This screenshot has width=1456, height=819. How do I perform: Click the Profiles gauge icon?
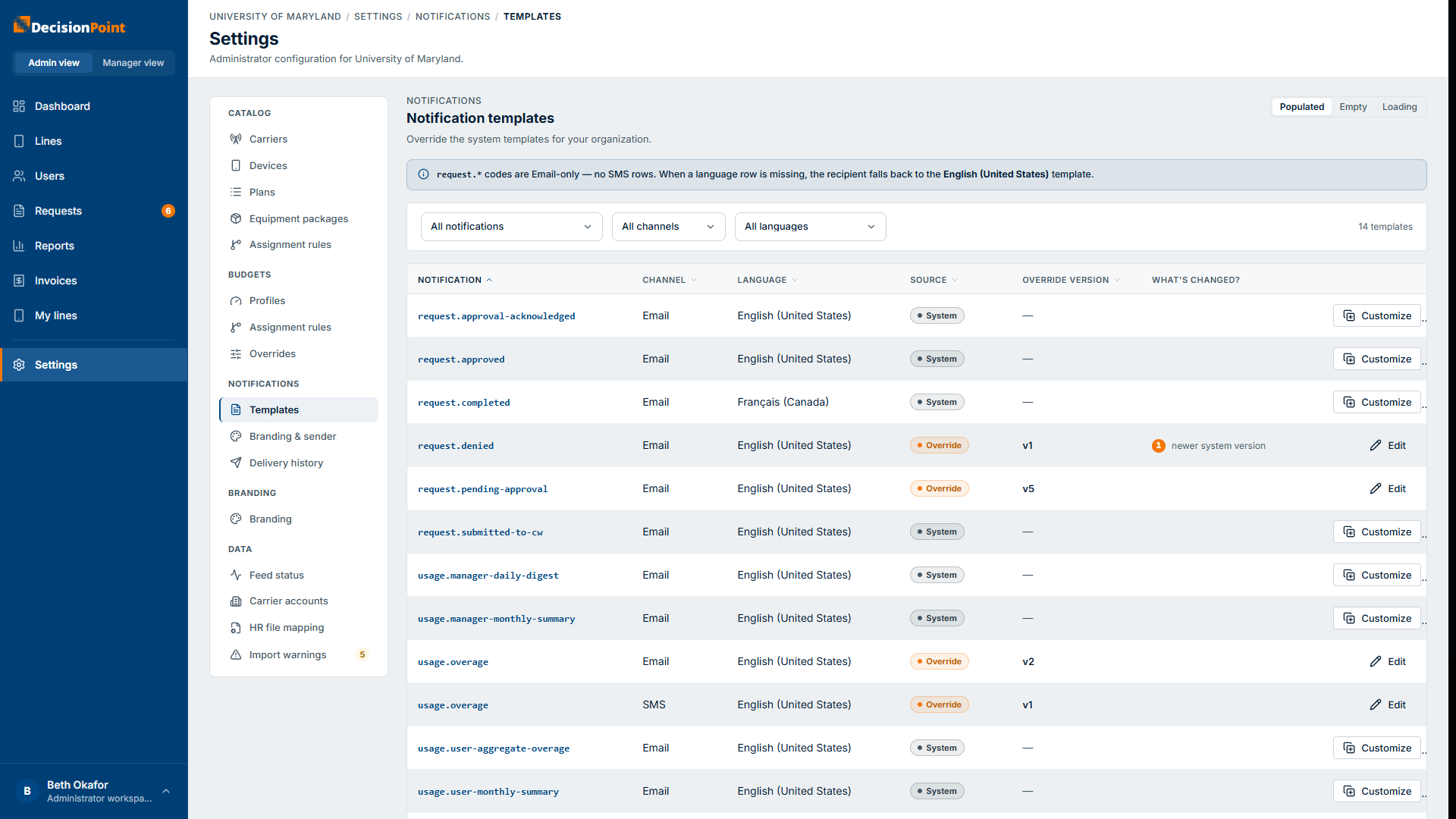[236, 301]
